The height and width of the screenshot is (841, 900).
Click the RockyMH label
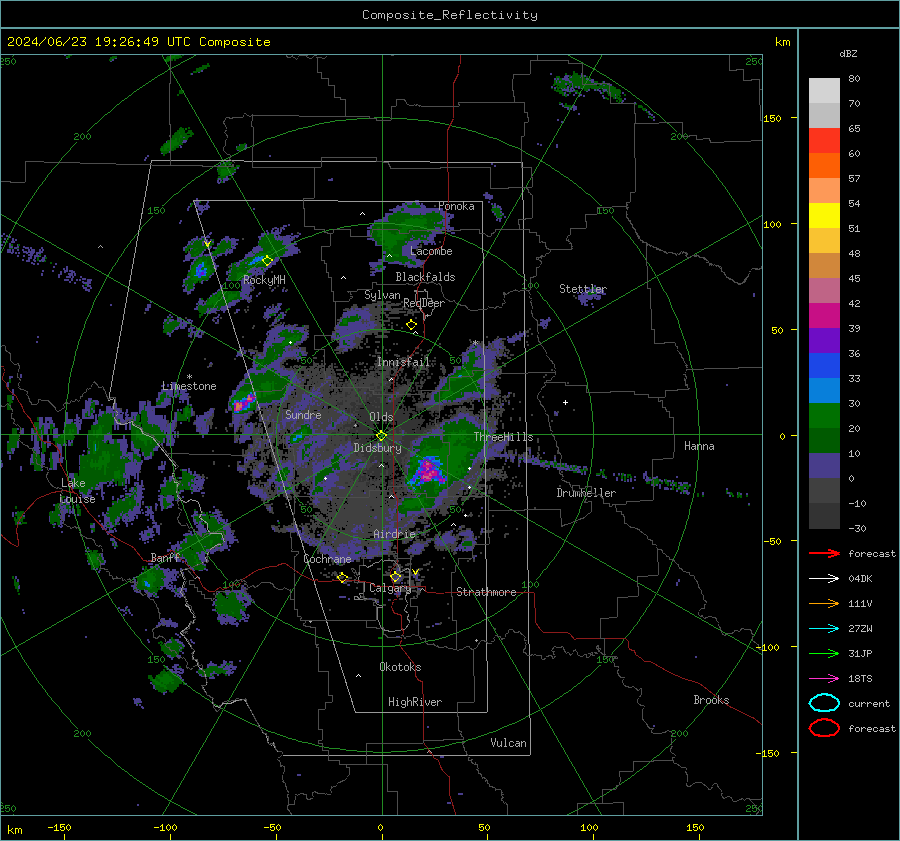click(264, 280)
